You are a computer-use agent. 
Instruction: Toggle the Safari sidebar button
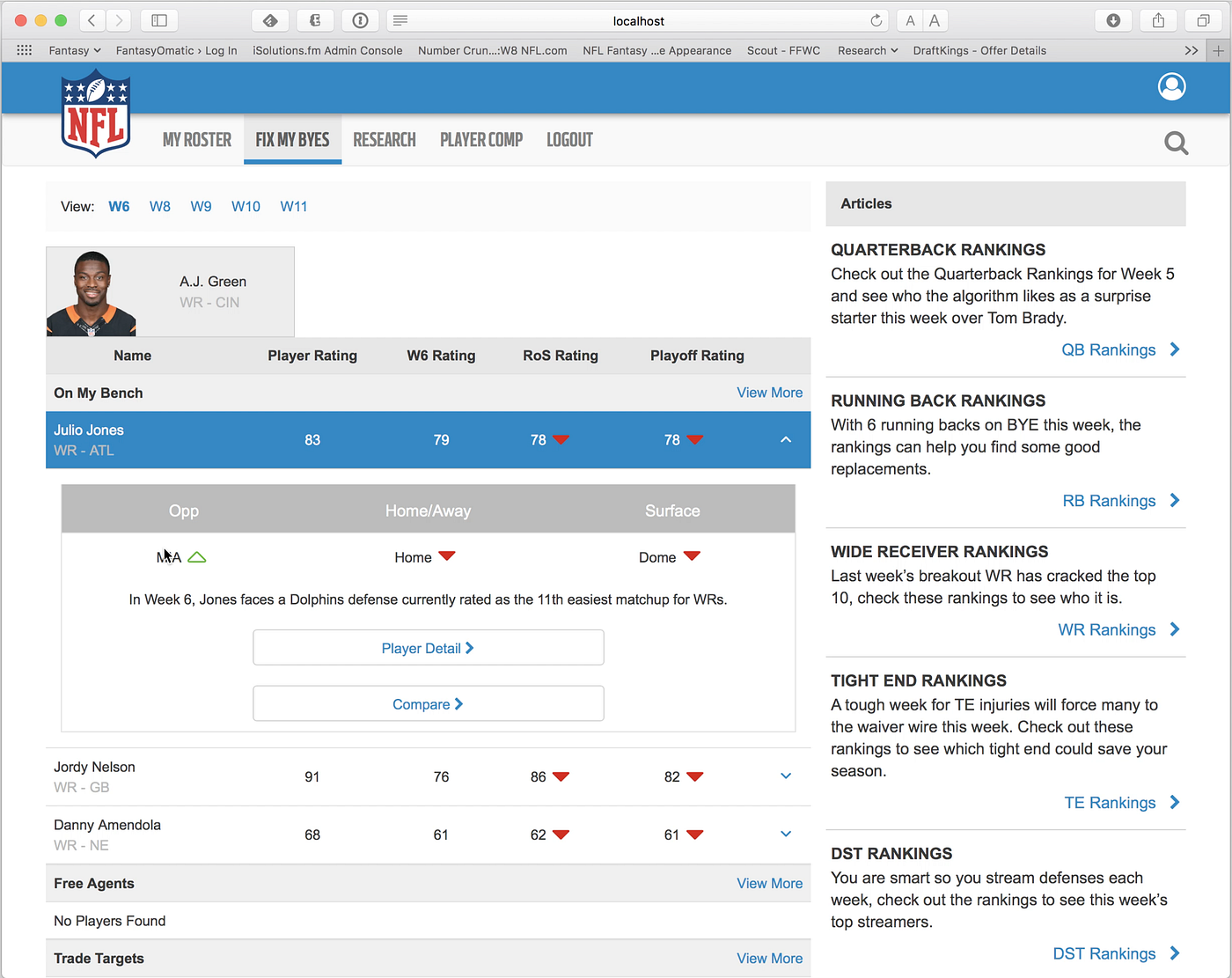159,20
